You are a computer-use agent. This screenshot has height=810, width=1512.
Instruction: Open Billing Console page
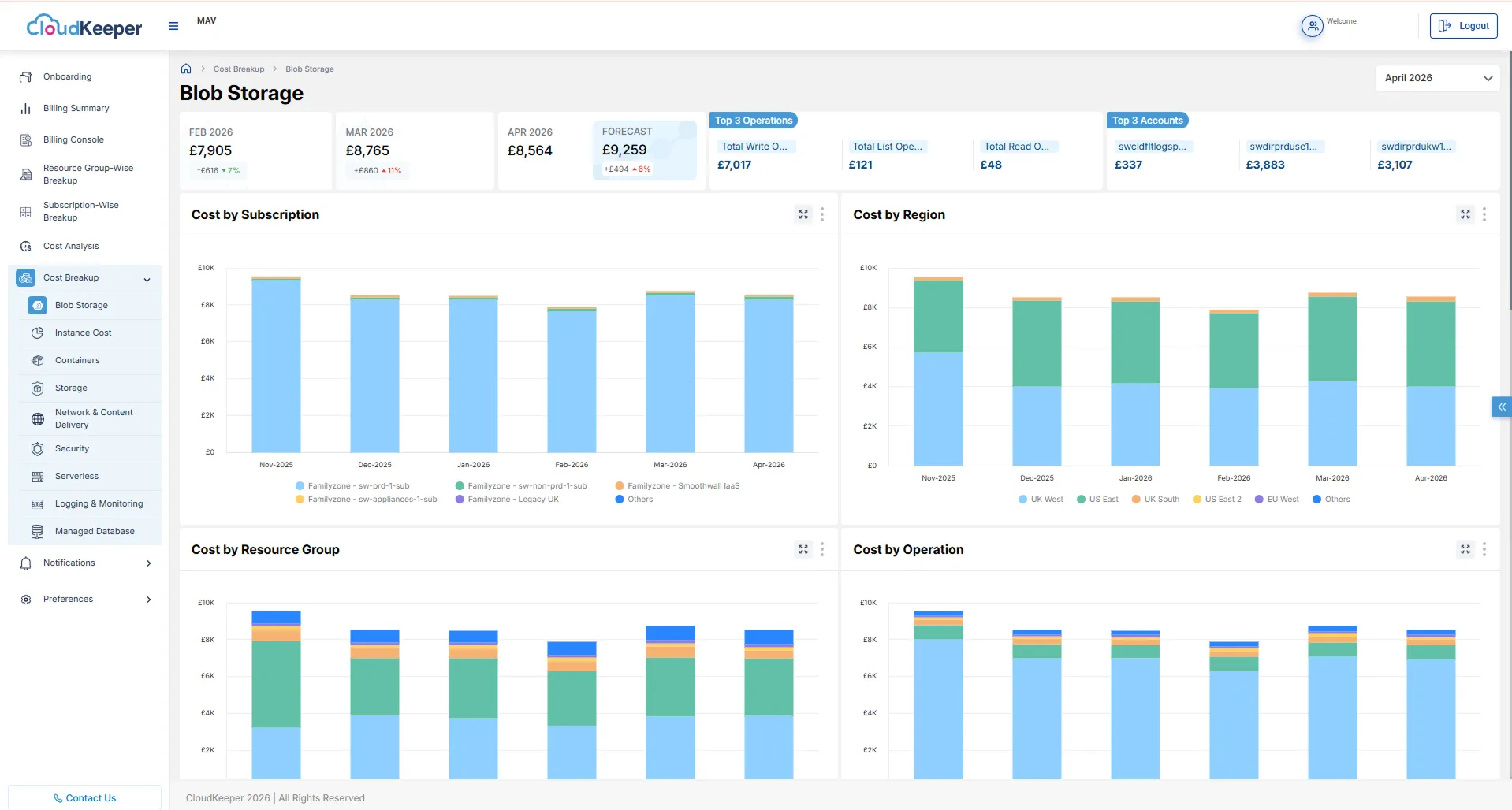[73, 140]
